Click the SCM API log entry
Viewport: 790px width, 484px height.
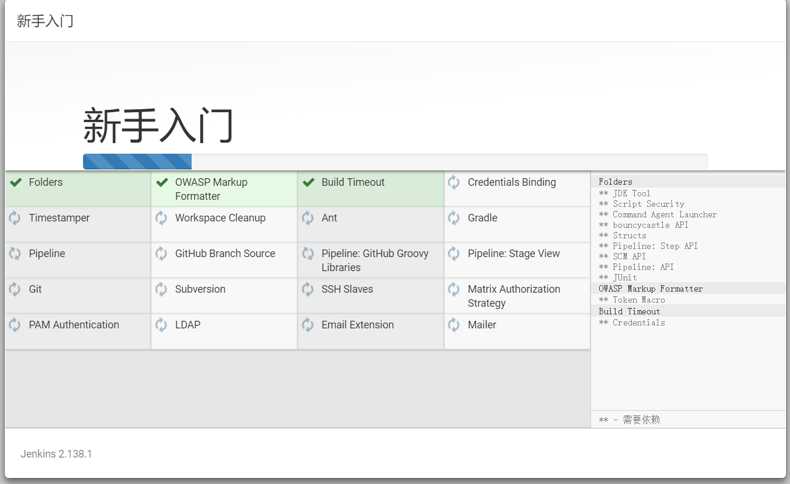[622, 256]
